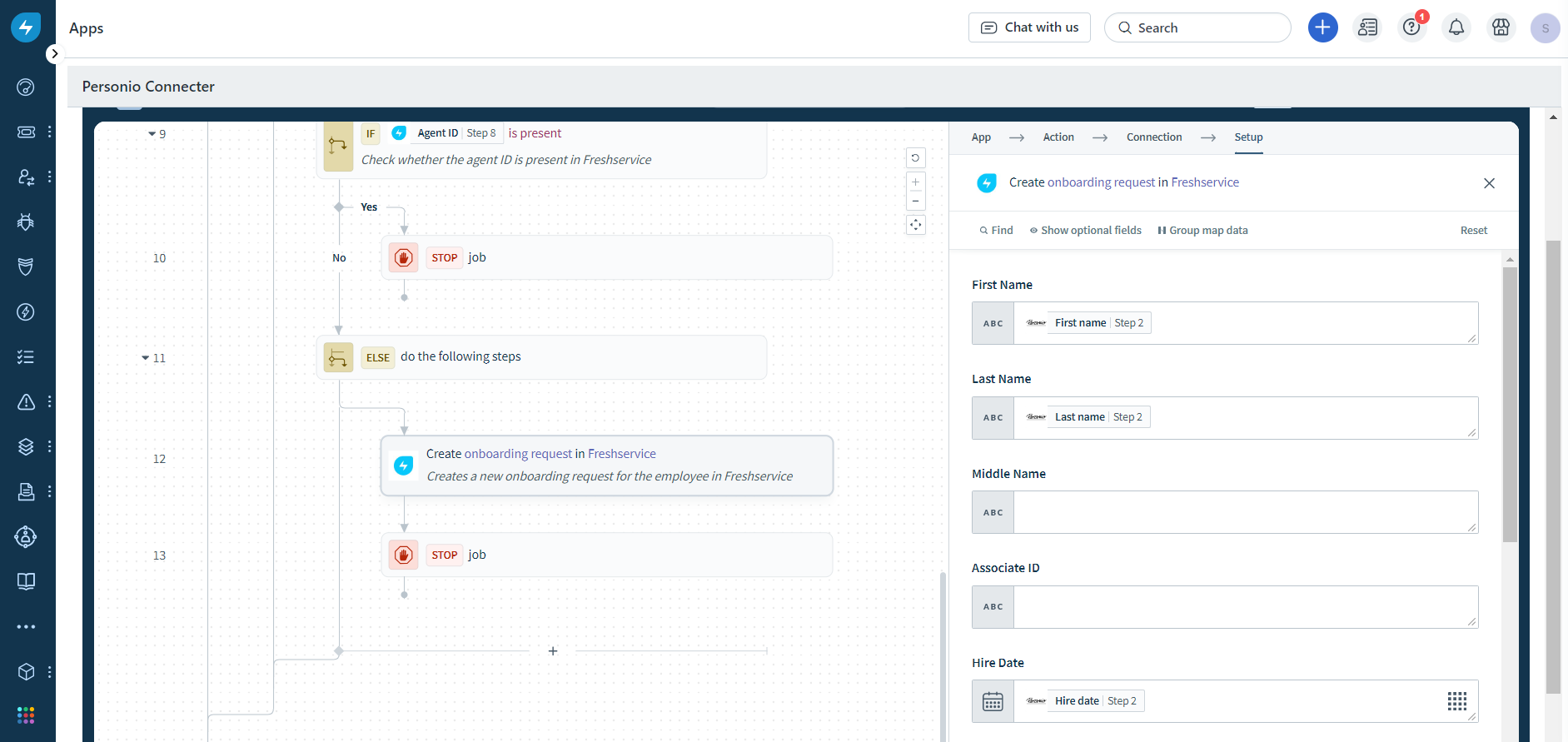Open help icon with notification badge
The height and width of the screenshot is (742, 1568).
click(1412, 27)
